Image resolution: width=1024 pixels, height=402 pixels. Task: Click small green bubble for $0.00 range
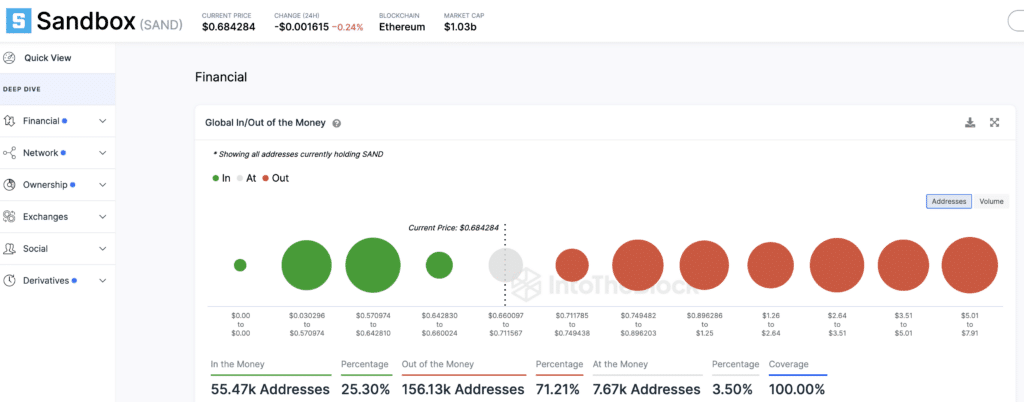click(x=240, y=265)
